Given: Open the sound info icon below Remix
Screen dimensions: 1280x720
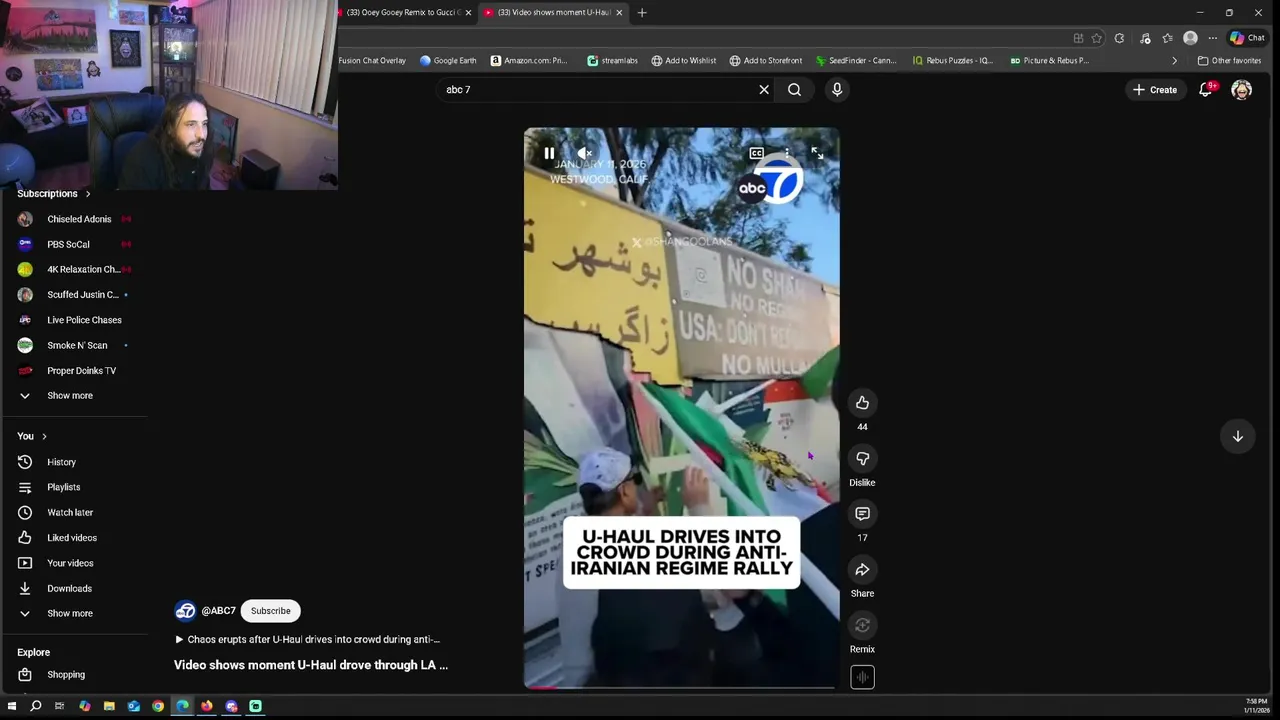Looking at the screenshot, I should (x=862, y=677).
